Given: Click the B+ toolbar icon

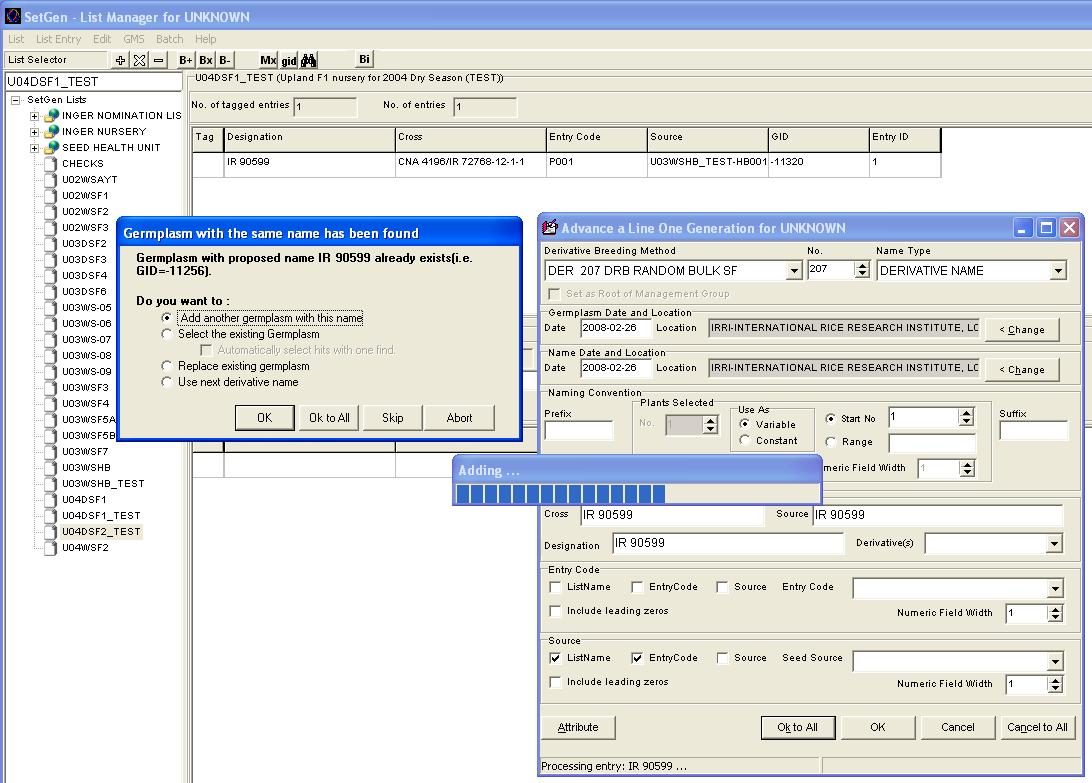Looking at the screenshot, I should pos(185,60).
